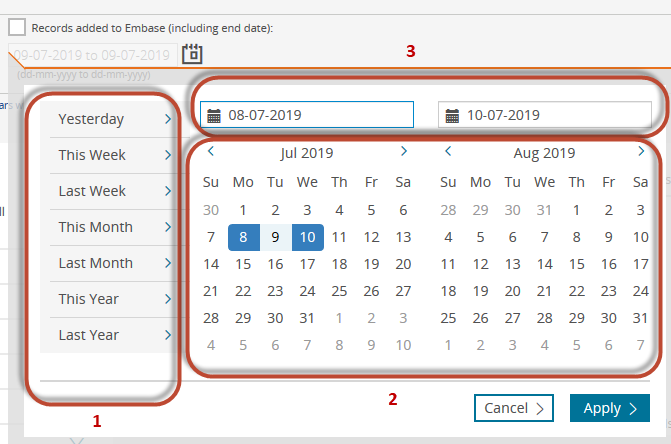This screenshot has height=444, width=671.
Task: Go to next month from Jul 2019
Action: 403,152
